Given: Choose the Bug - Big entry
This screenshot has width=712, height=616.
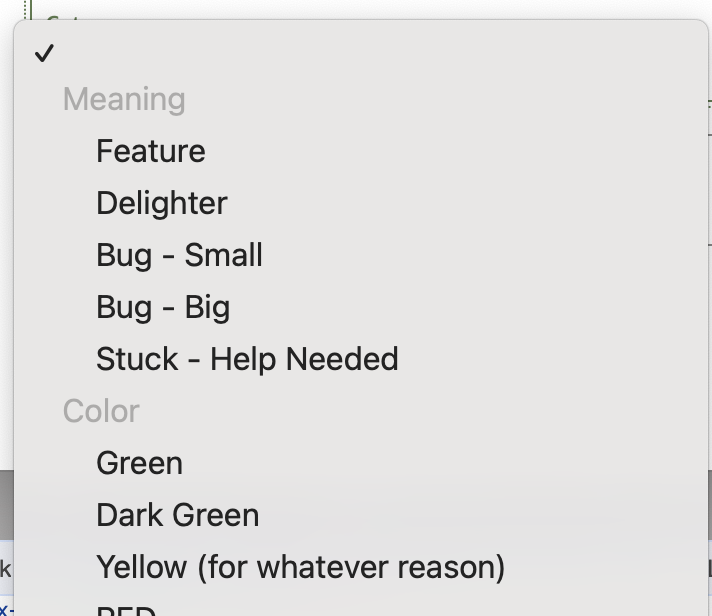Looking at the screenshot, I should 163,307.
